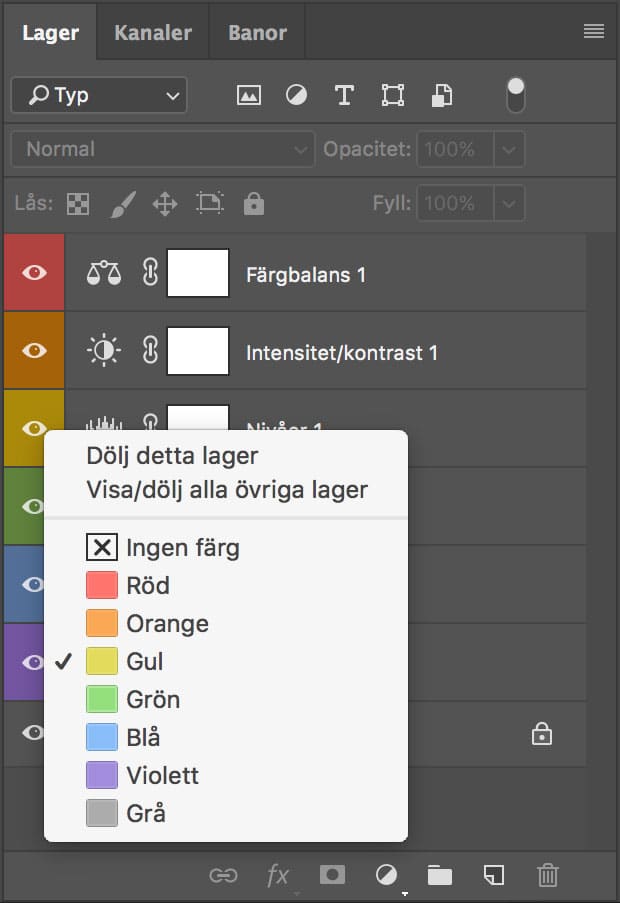This screenshot has width=620, height=903.
Task: Click the Färgbalans 1 balance scale icon
Action: (x=104, y=273)
